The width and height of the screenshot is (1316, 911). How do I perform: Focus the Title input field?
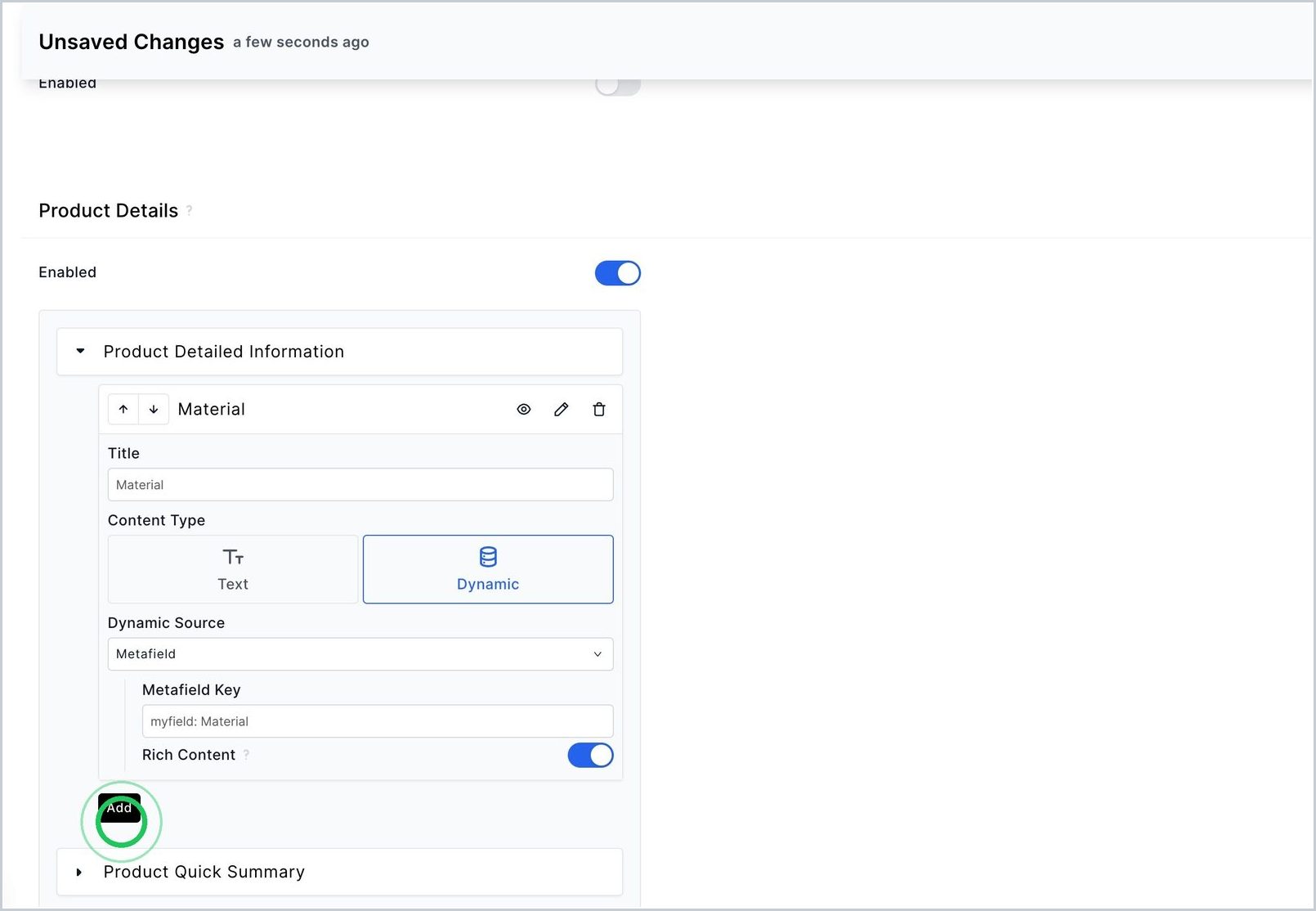tap(360, 485)
